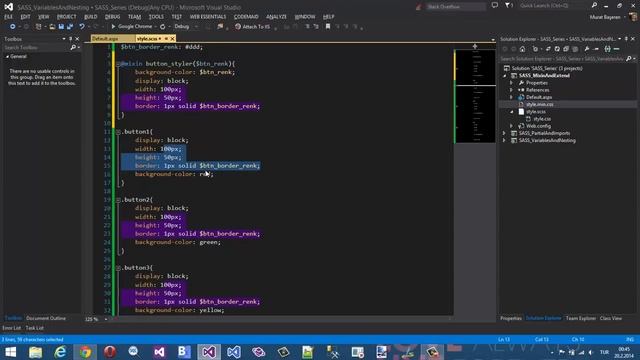
Task: Click the green braces icon in Solution Explorer
Action: pyautogui.click(x=607, y=49)
